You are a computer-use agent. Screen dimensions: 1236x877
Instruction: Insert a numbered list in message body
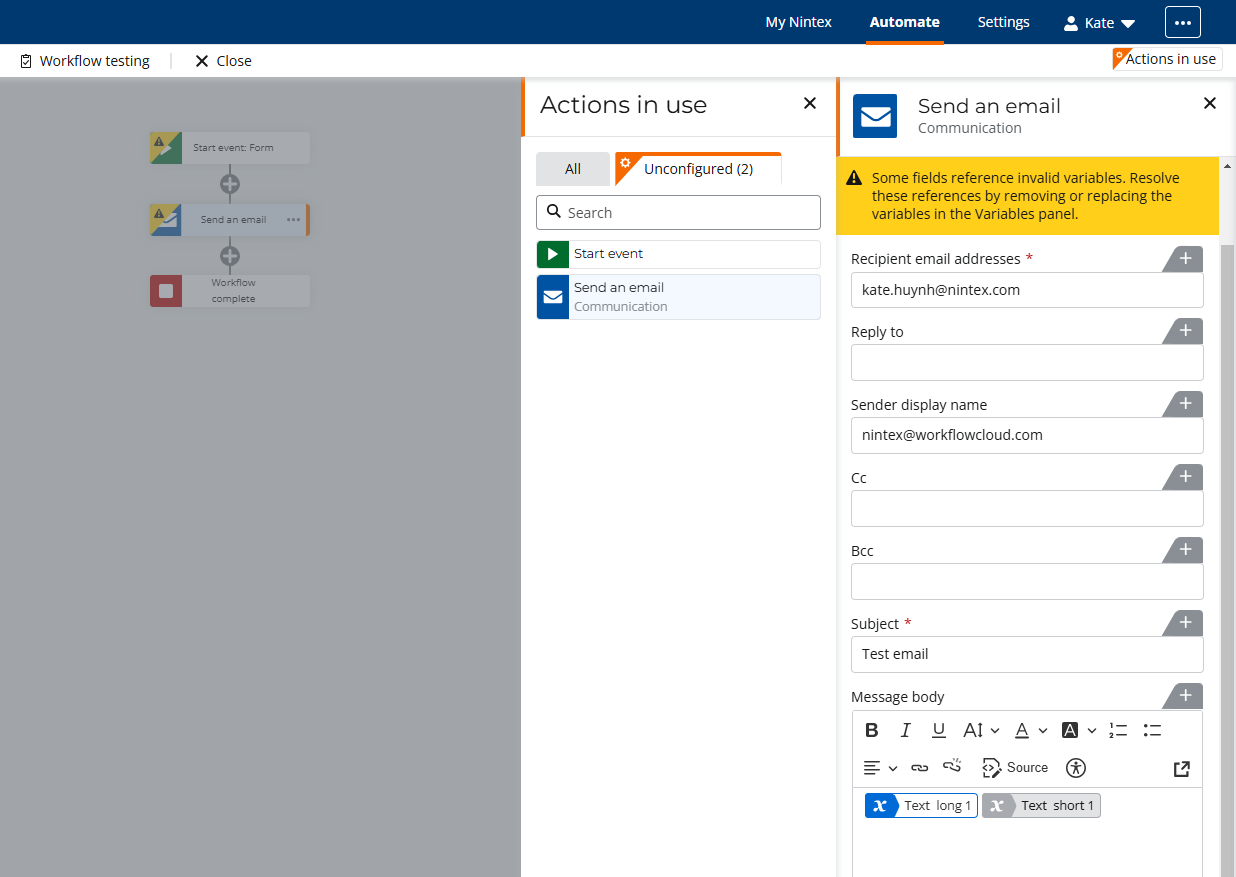pos(1118,730)
